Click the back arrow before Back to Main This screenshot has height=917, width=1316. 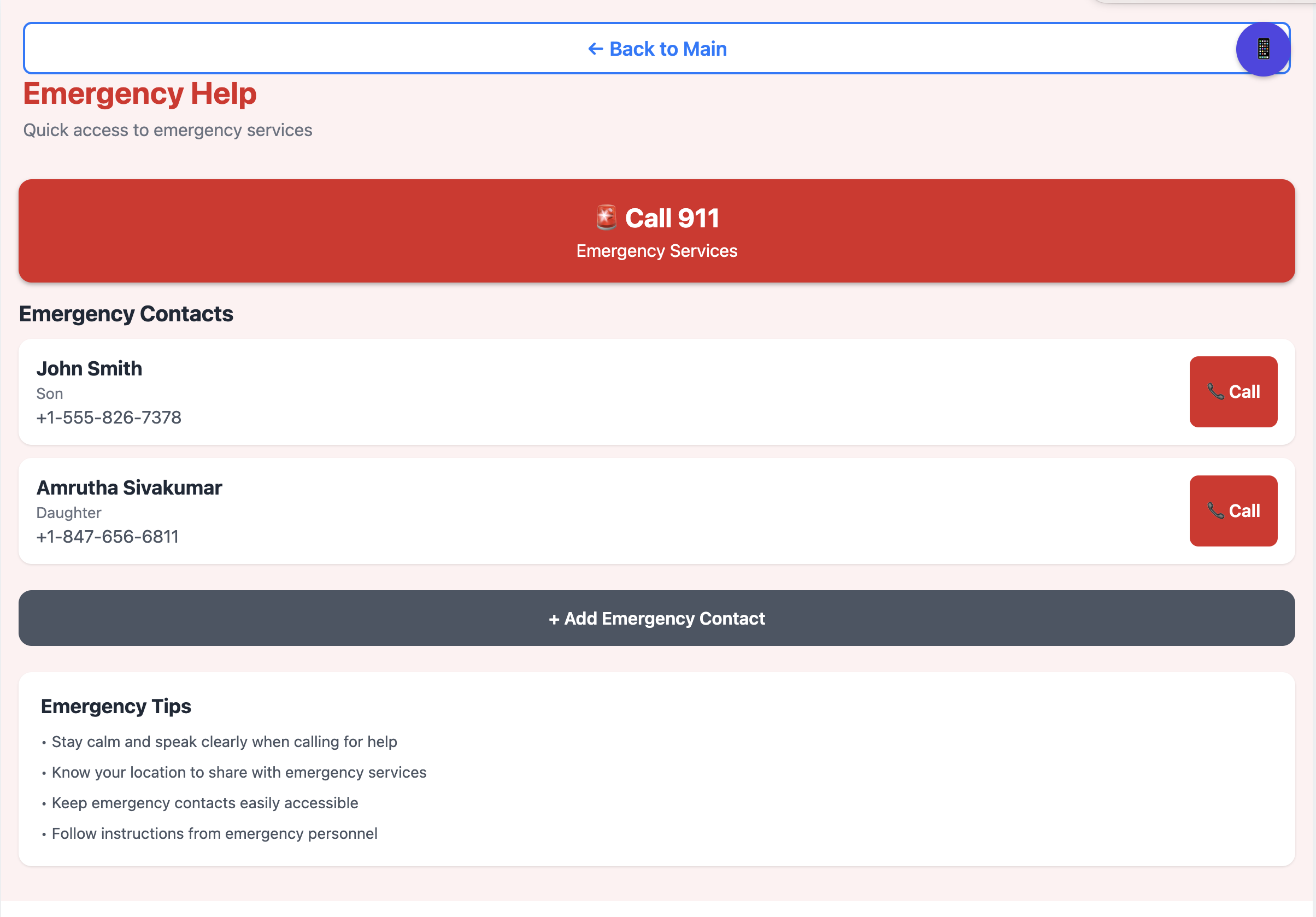(596, 49)
